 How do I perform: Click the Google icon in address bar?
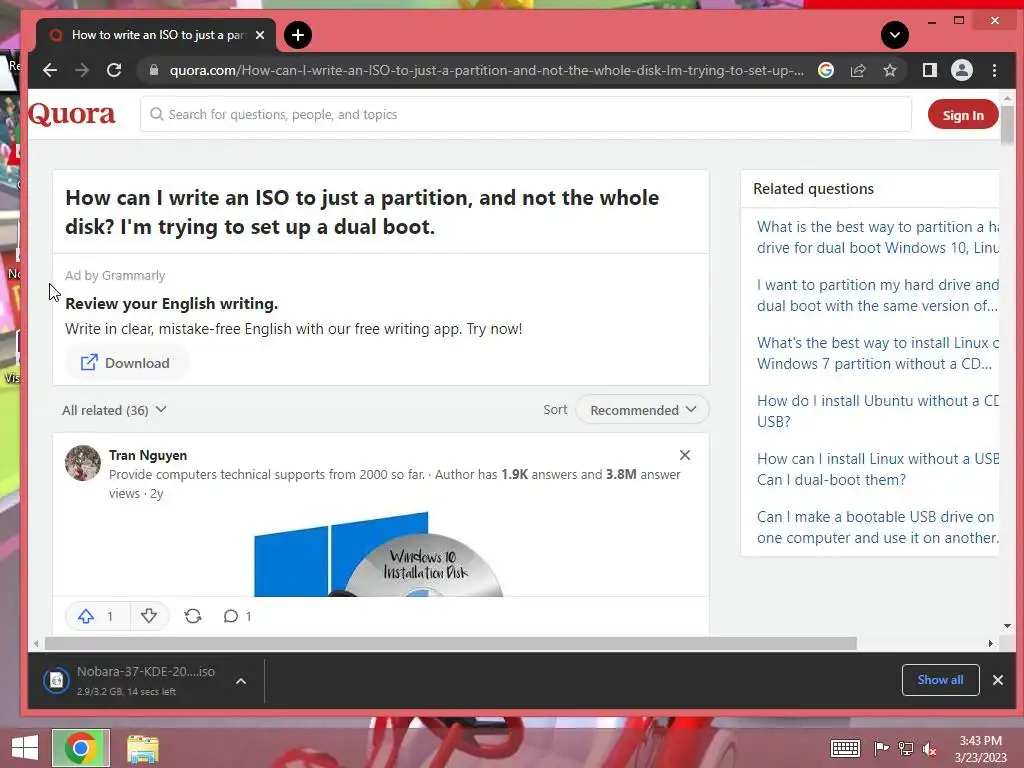tap(826, 71)
